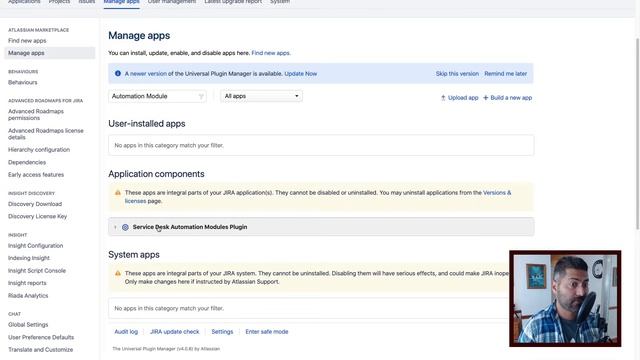Viewport: 640px width, 360px height.
Task: Open Translate and Customize
Action: click(41, 350)
